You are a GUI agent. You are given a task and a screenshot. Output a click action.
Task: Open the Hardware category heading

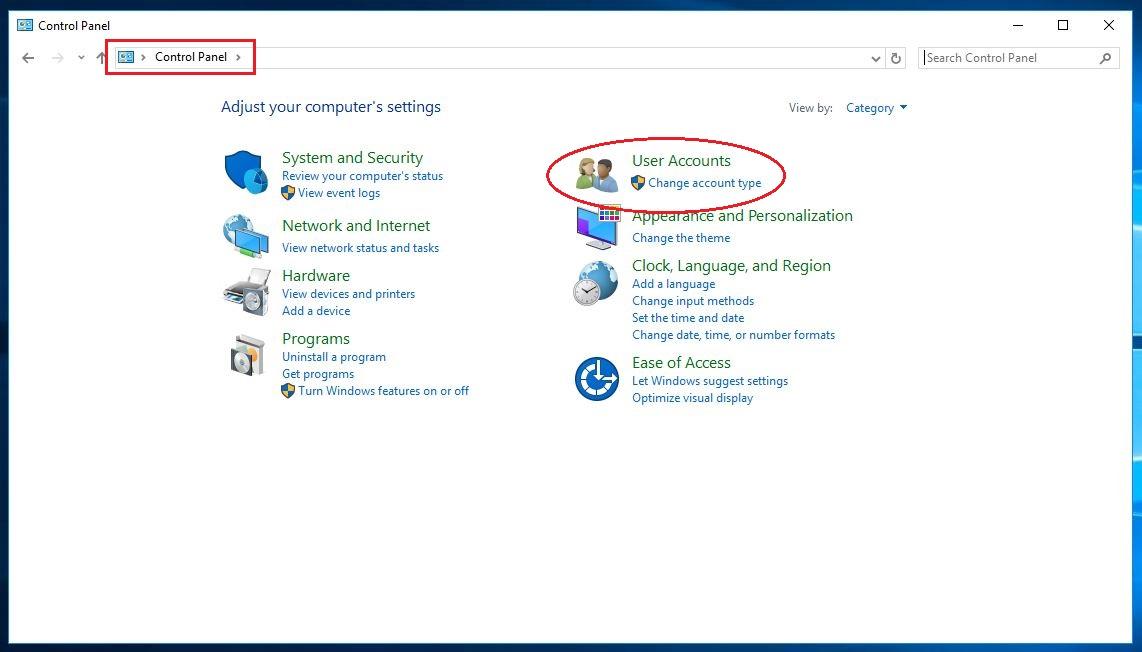click(x=316, y=275)
